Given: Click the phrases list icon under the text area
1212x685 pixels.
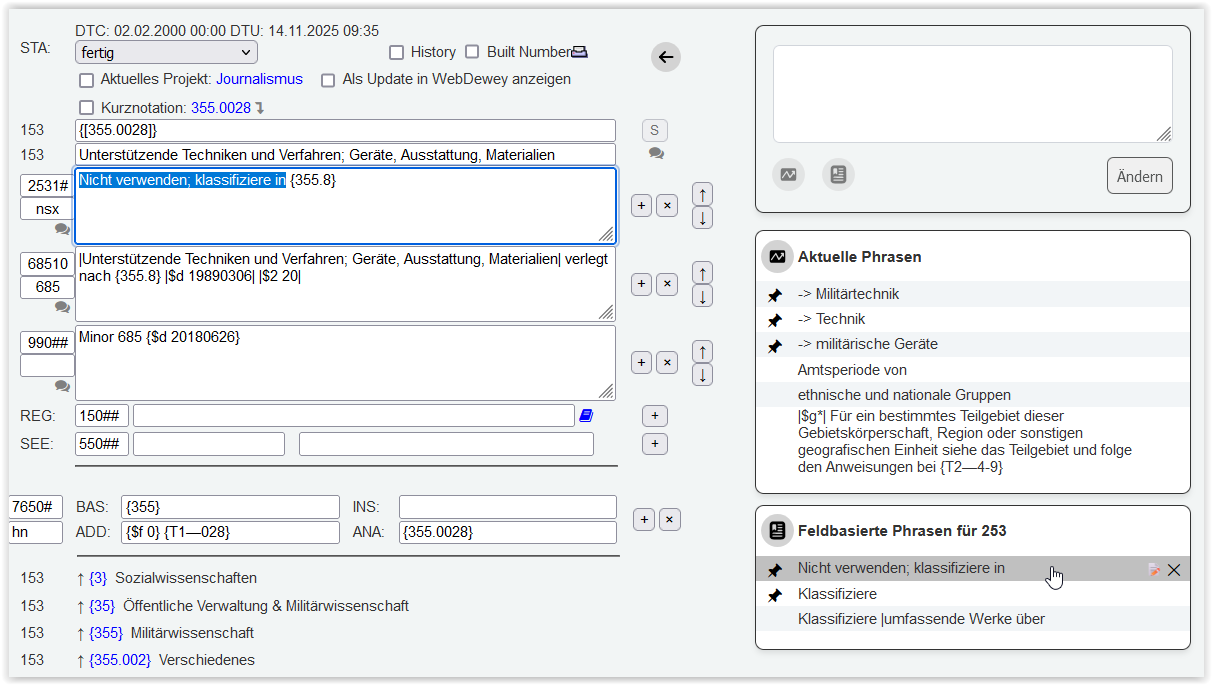Looking at the screenshot, I should tap(838, 175).
